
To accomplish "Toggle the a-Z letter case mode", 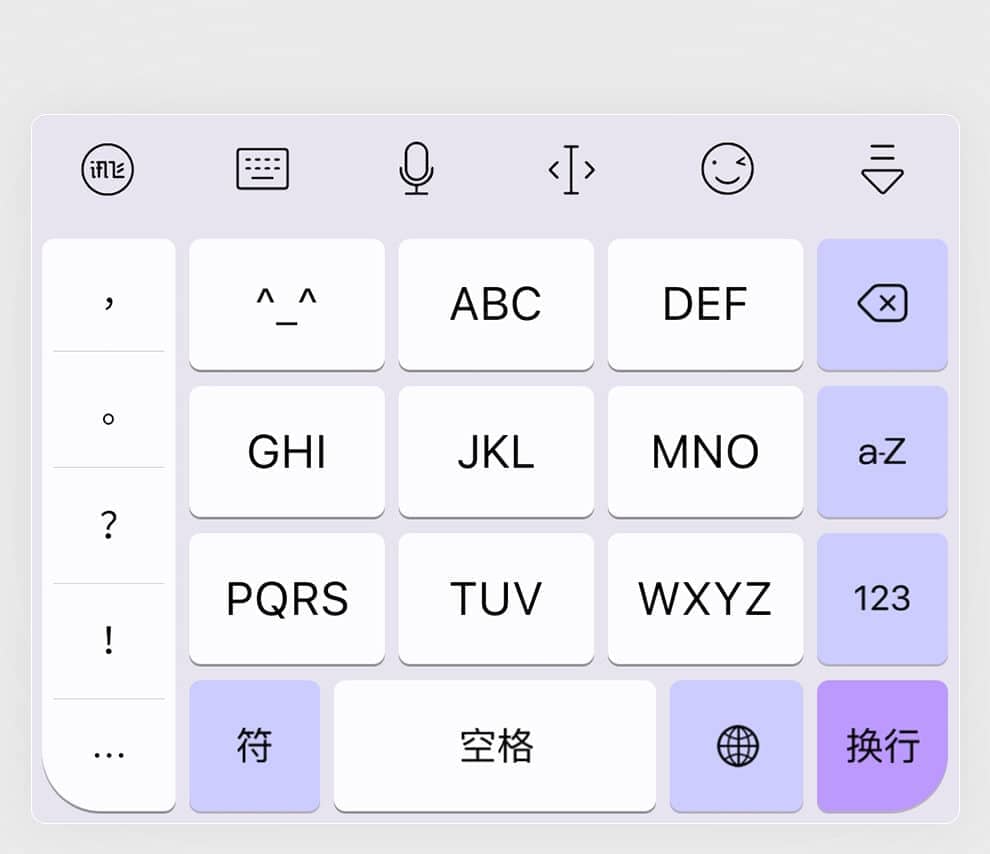I will (x=882, y=452).
